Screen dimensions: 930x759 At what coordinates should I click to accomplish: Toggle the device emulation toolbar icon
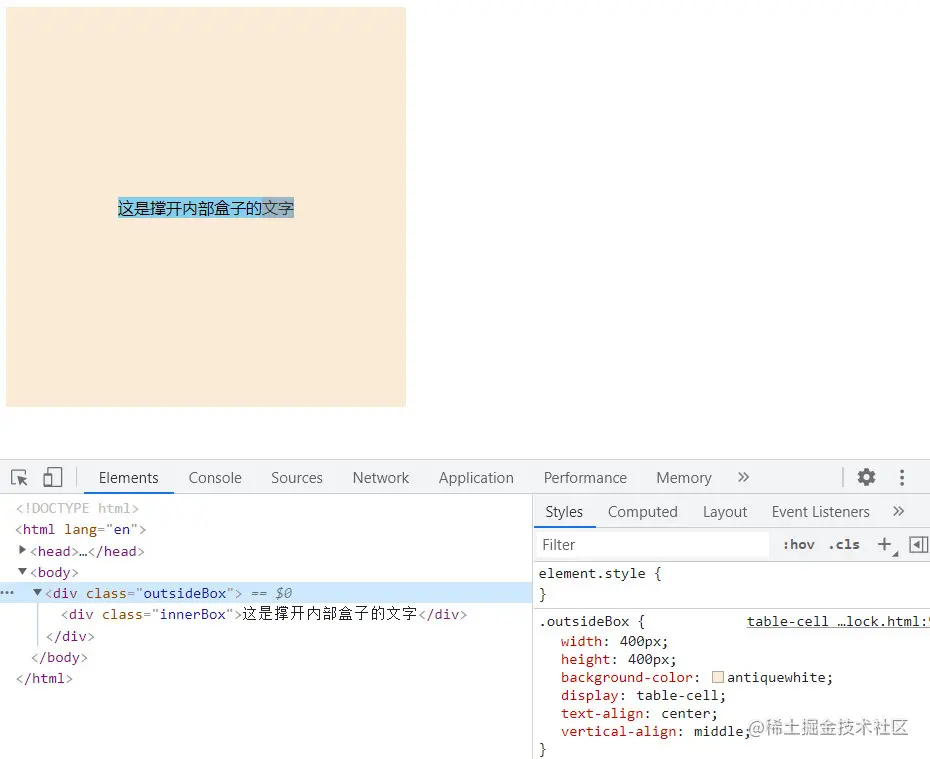[53, 477]
